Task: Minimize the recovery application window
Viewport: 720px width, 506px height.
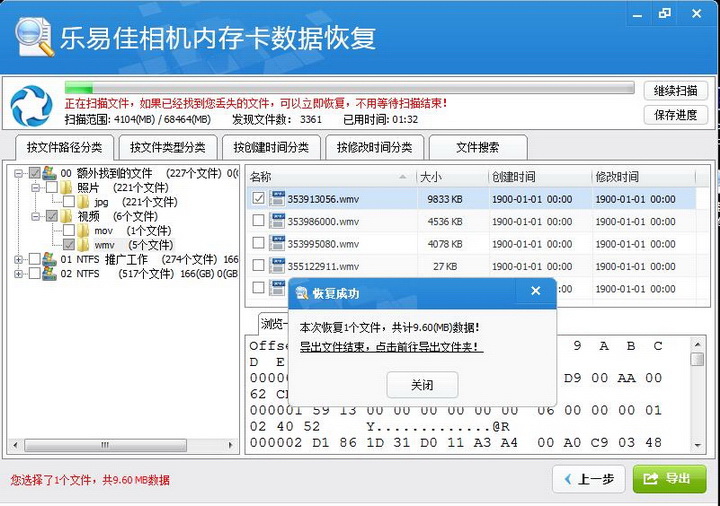Action: [637, 15]
